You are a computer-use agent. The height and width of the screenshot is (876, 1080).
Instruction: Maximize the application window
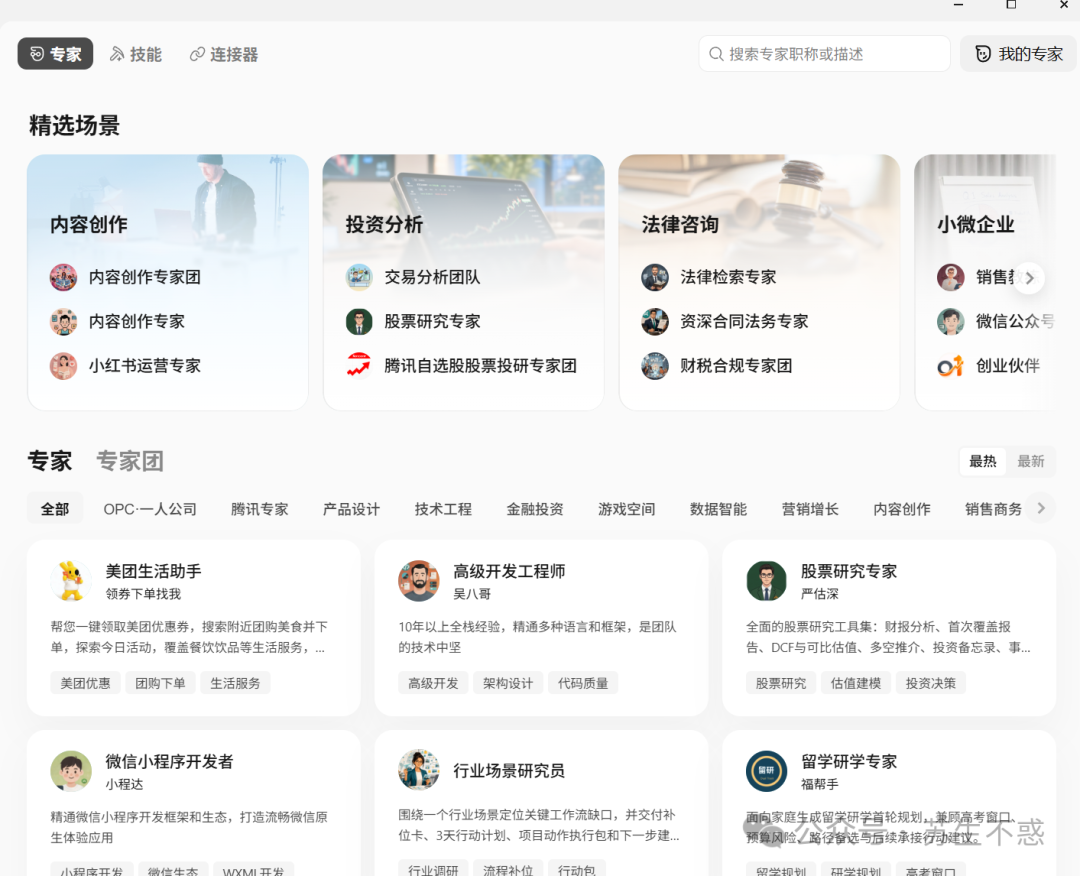[x=1011, y=4]
